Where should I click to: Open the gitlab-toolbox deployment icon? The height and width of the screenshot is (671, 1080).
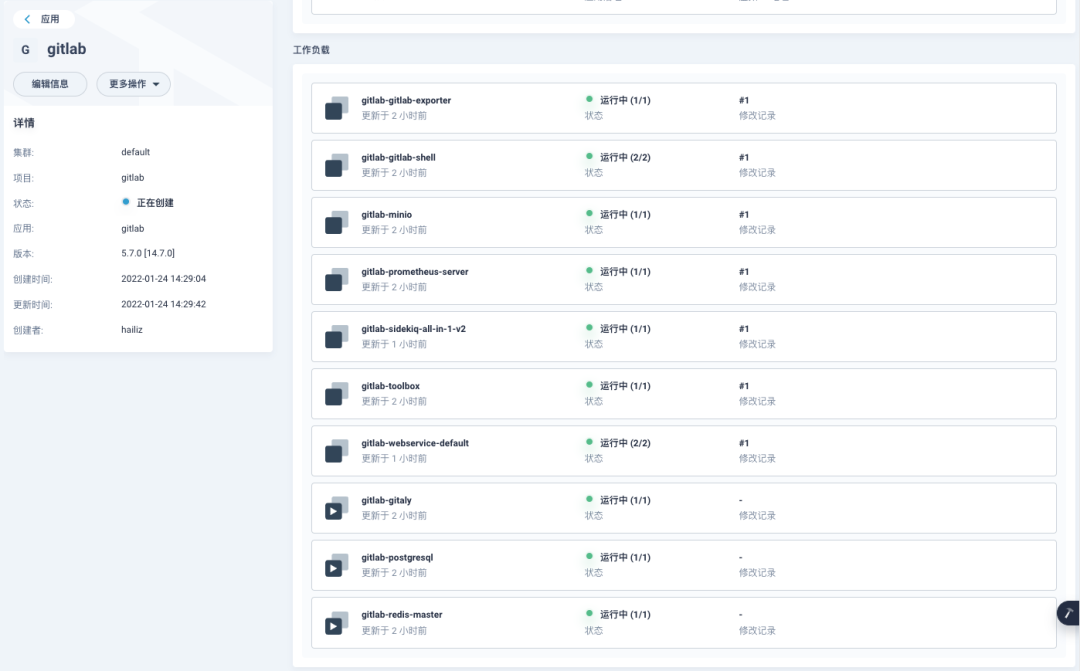336,394
